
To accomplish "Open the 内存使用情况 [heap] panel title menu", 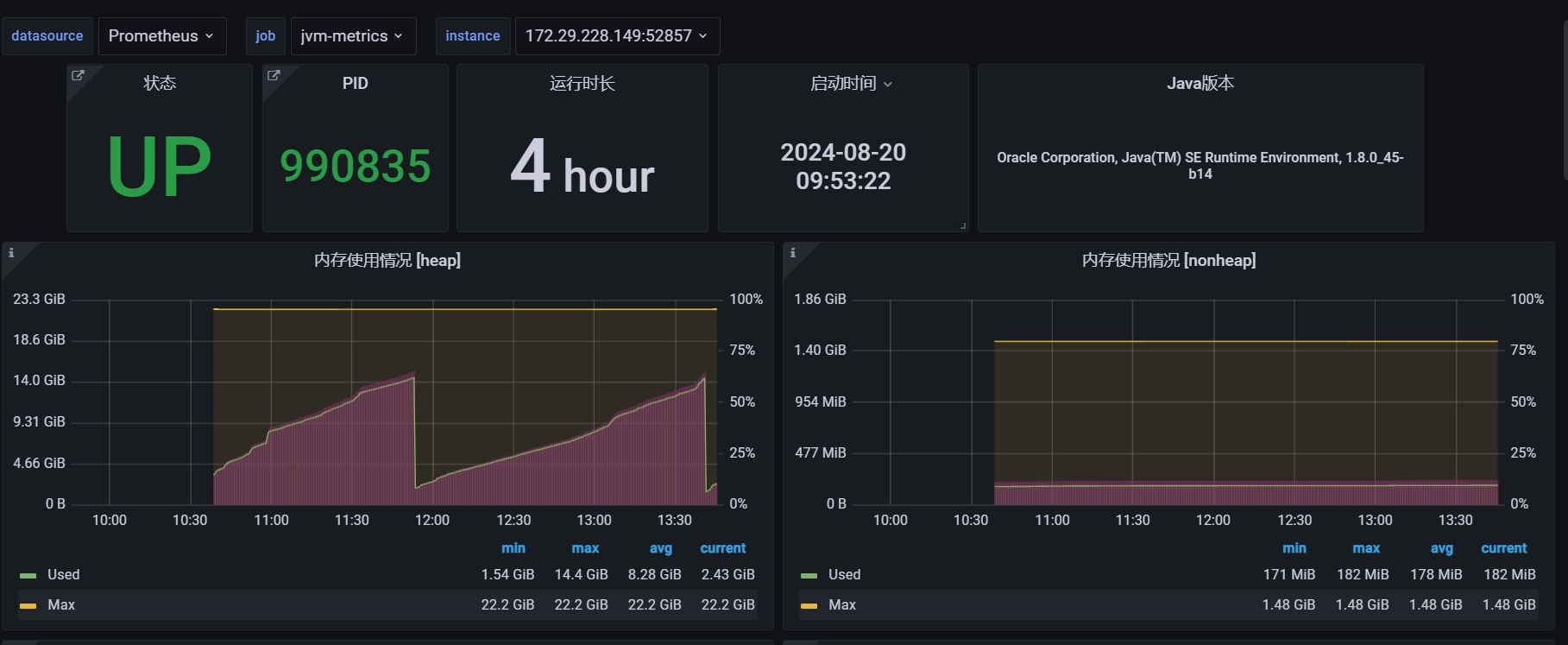I will click(387, 260).
